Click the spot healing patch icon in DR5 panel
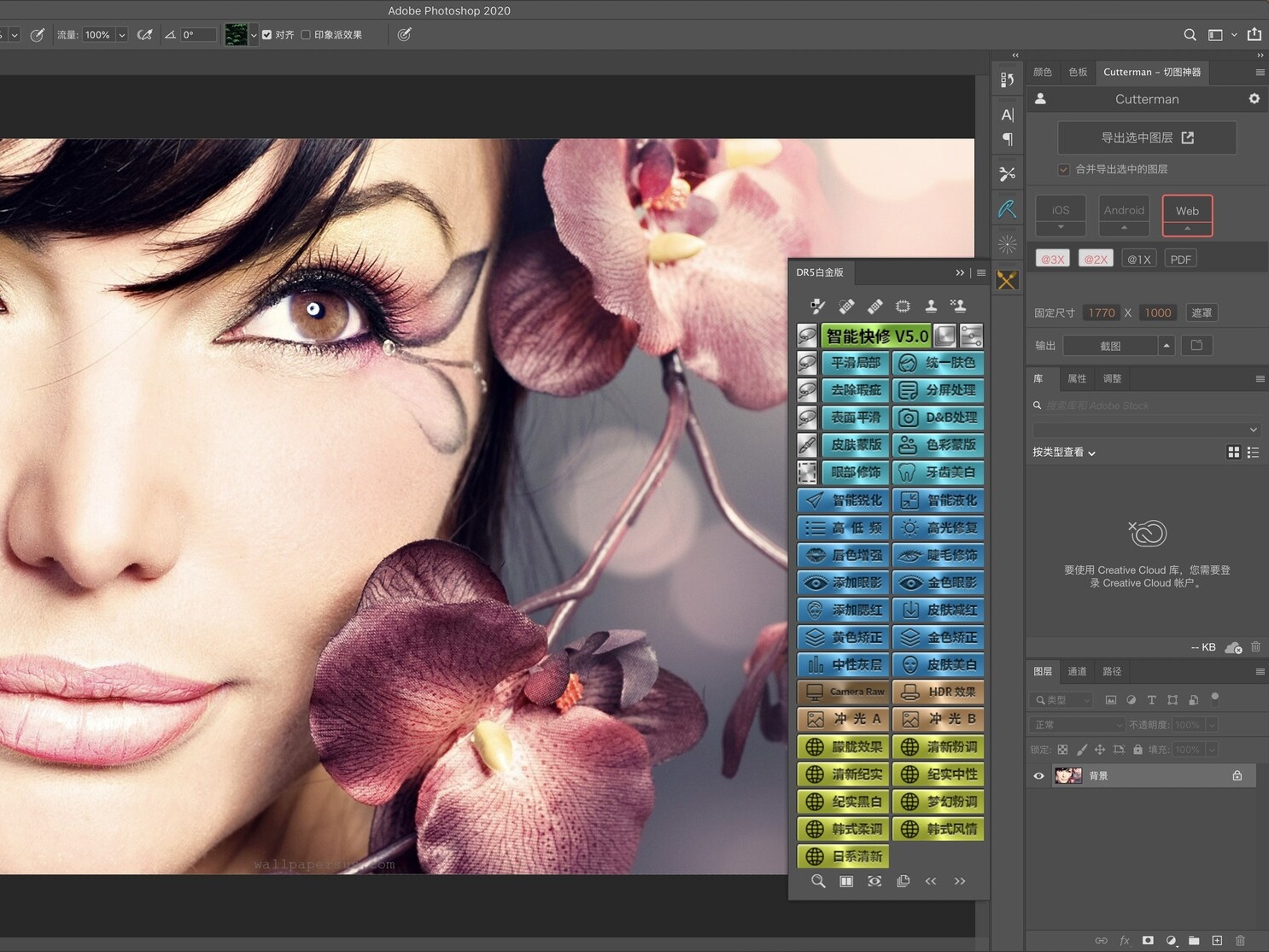The image size is (1269, 952). click(x=846, y=305)
